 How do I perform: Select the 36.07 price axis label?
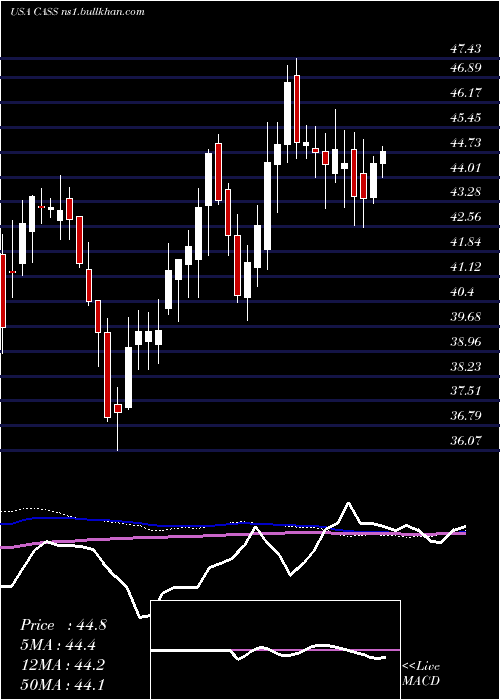point(466,441)
